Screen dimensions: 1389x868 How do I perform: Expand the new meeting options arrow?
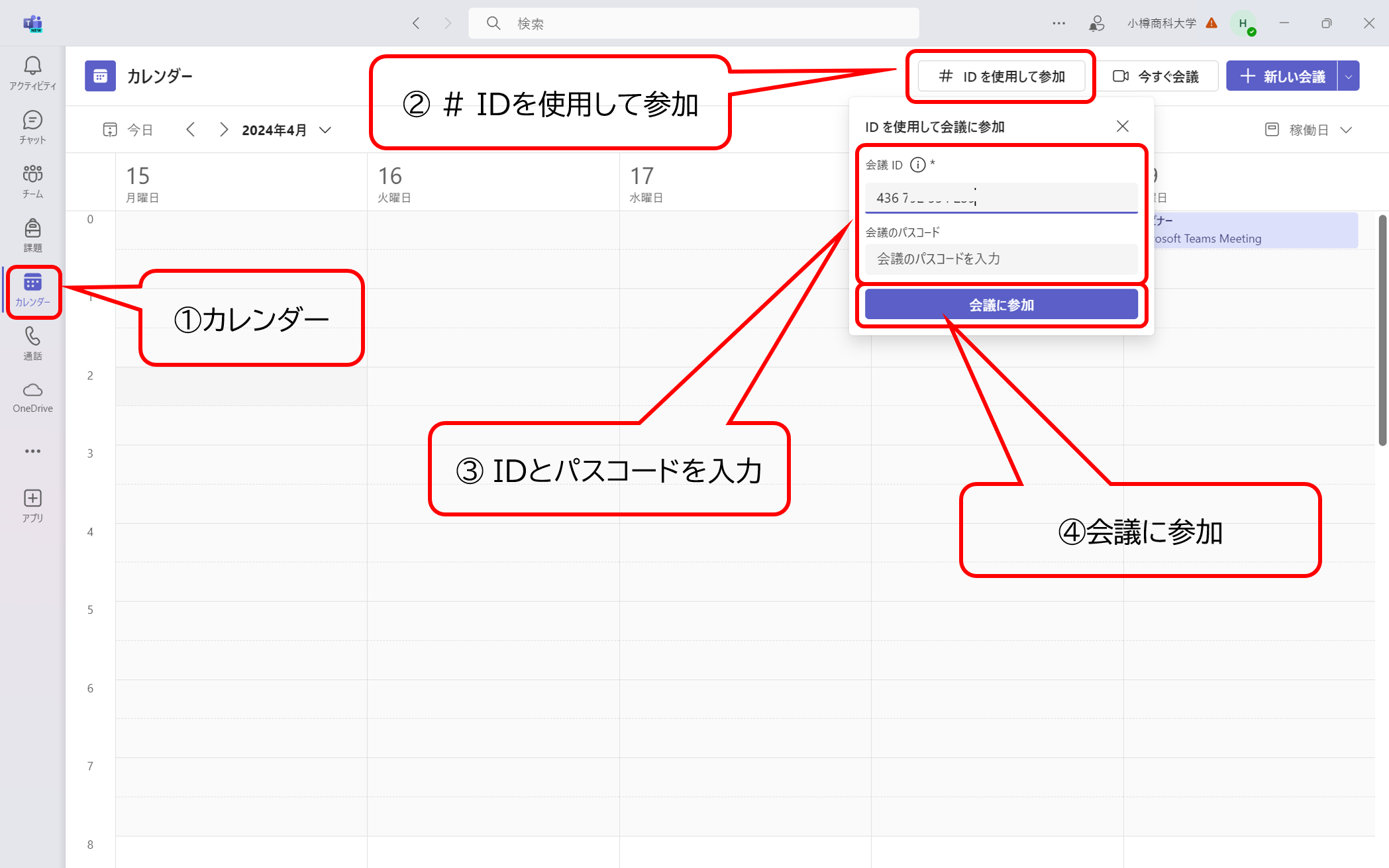1349,76
